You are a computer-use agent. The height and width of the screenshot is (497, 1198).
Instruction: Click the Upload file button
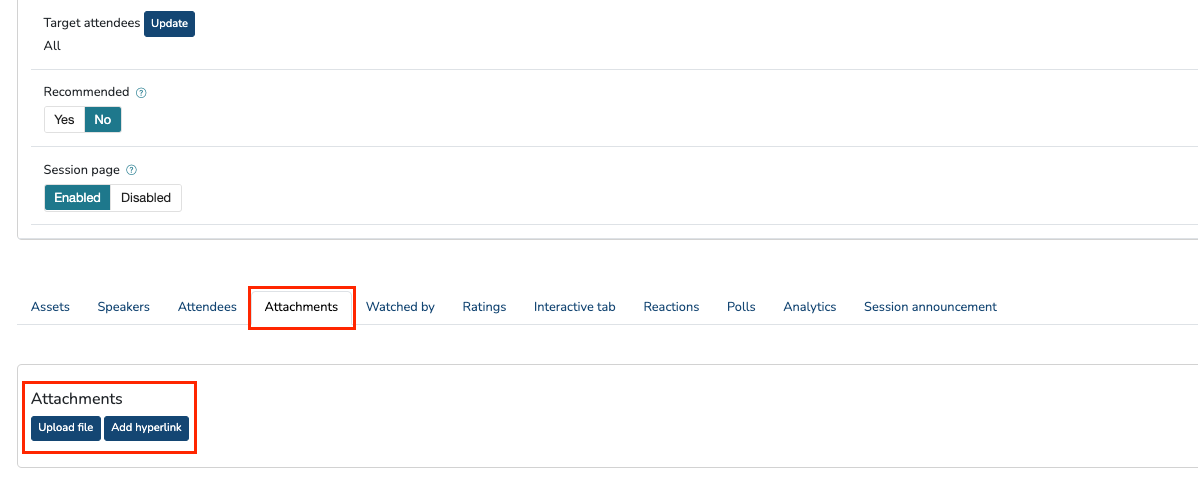click(x=66, y=428)
